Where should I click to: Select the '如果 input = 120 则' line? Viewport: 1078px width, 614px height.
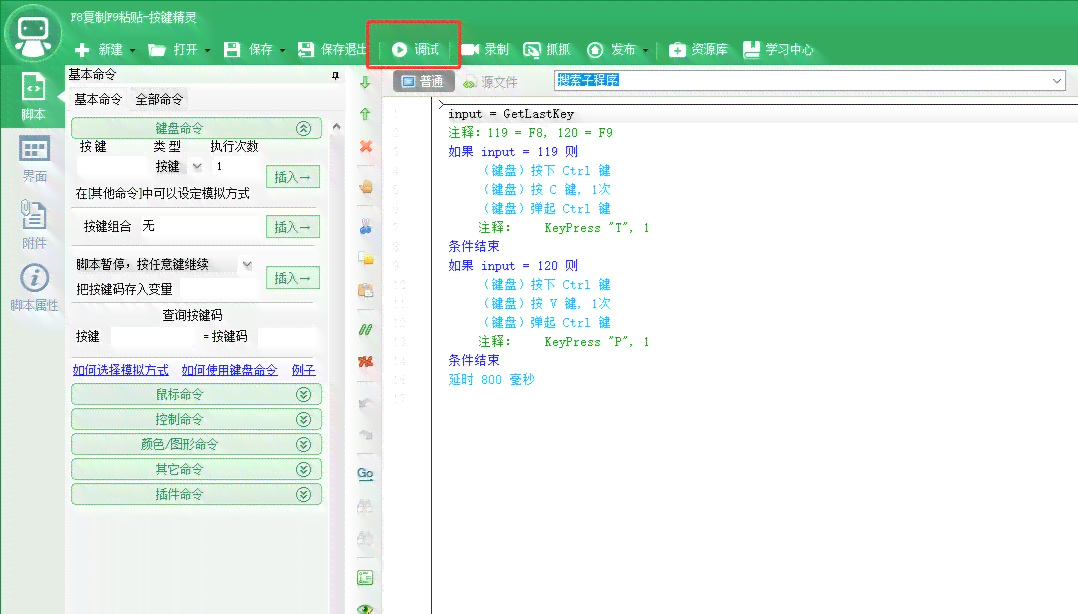[x=513, y=266]
